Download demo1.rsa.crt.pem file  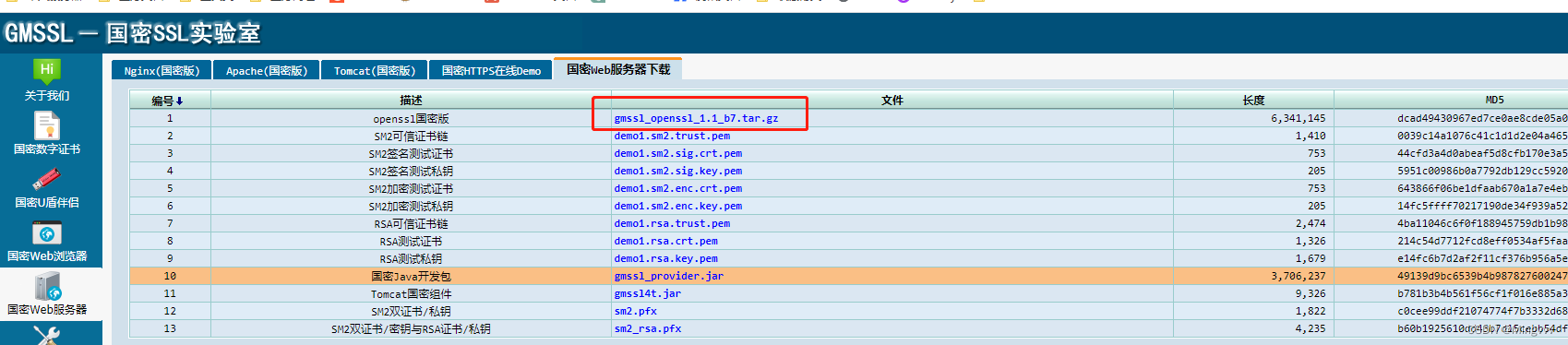point(666,241)
